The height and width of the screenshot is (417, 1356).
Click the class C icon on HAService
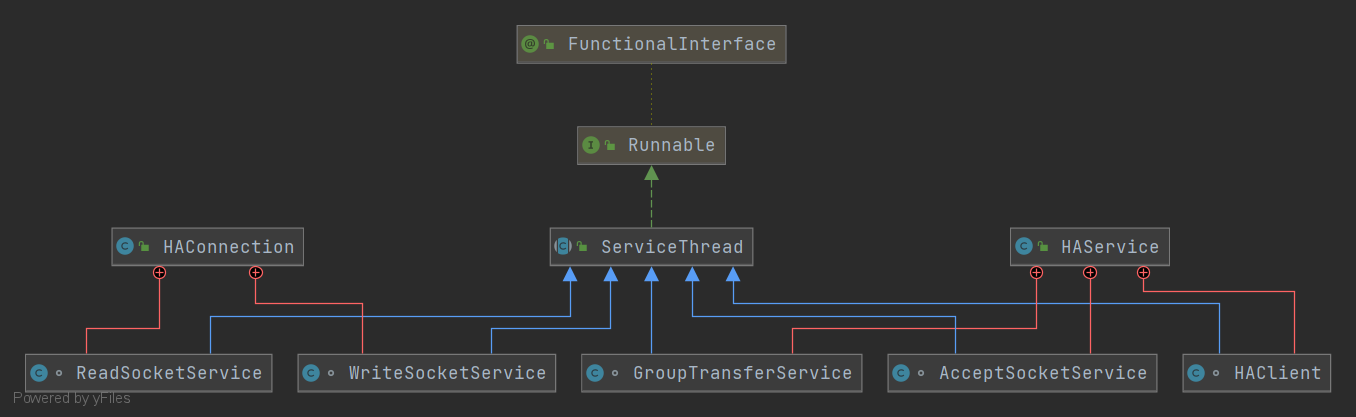pos(1023,246)
